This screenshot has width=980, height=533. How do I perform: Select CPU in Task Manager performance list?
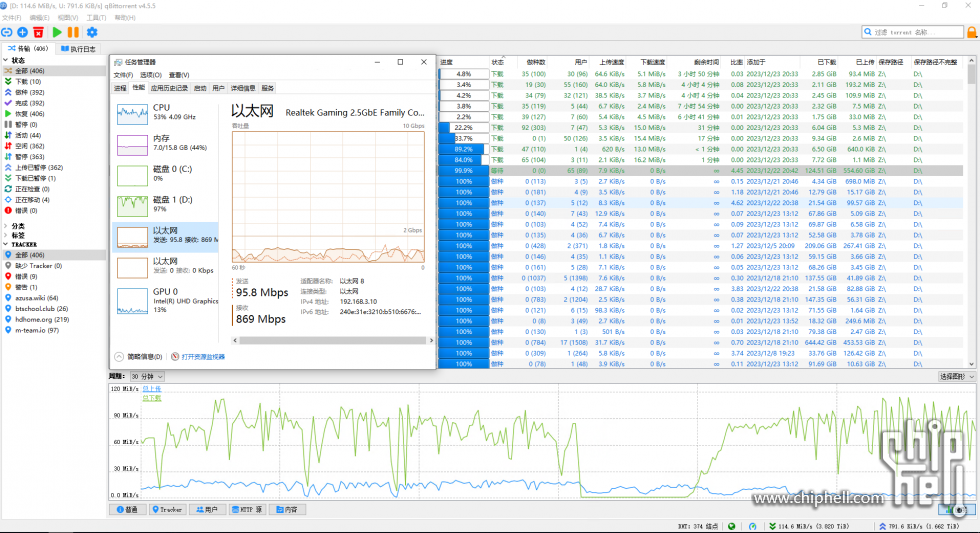click(x=166, y=114)
